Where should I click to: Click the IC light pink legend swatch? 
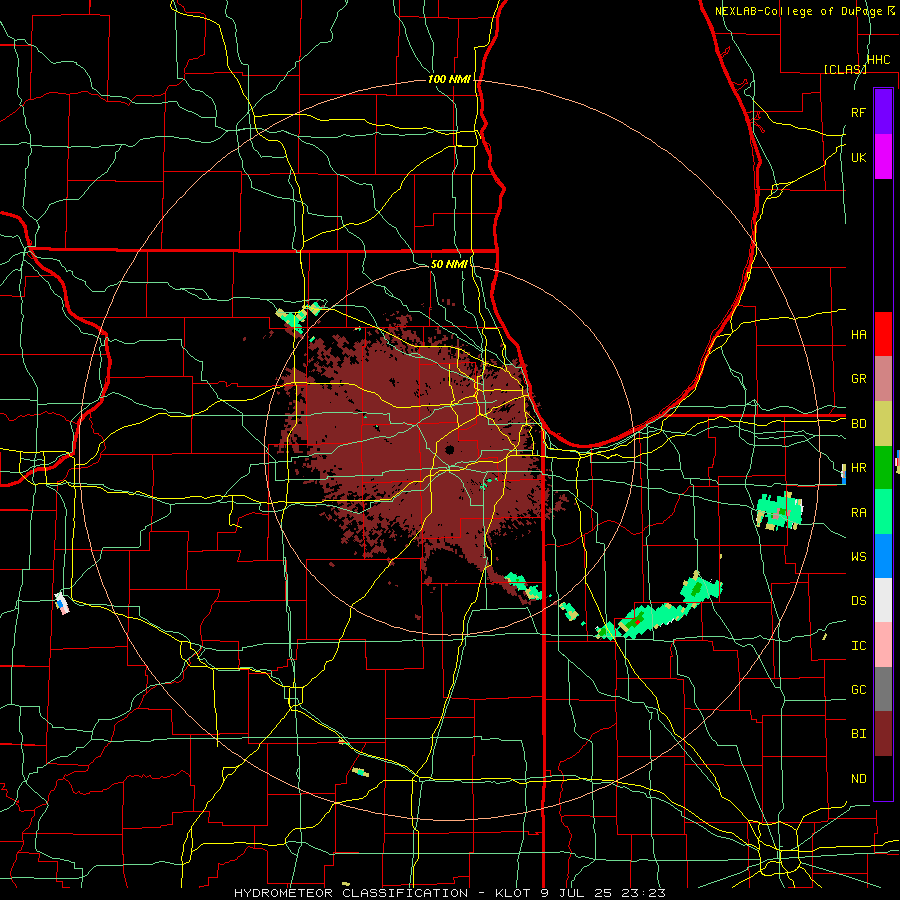tap(883, 645)
